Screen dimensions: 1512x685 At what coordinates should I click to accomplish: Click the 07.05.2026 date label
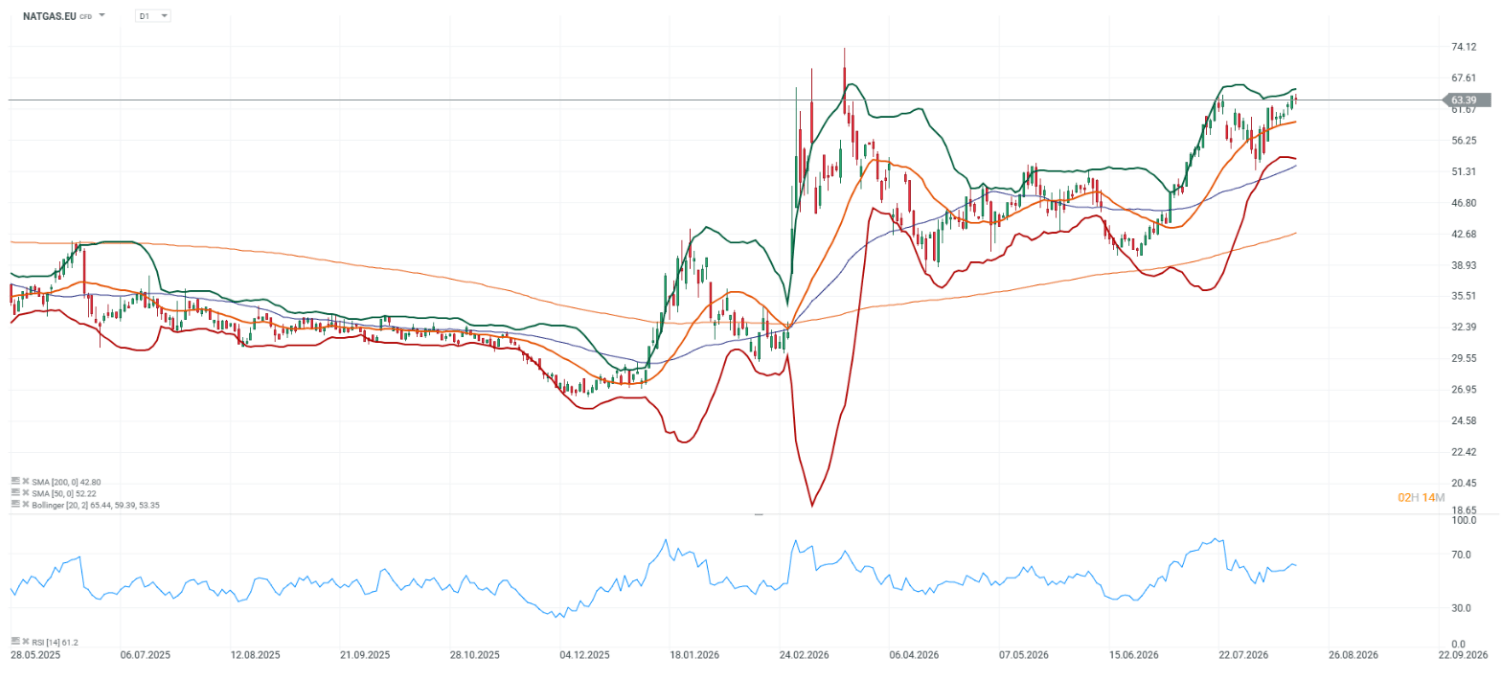click(1023, 655)
